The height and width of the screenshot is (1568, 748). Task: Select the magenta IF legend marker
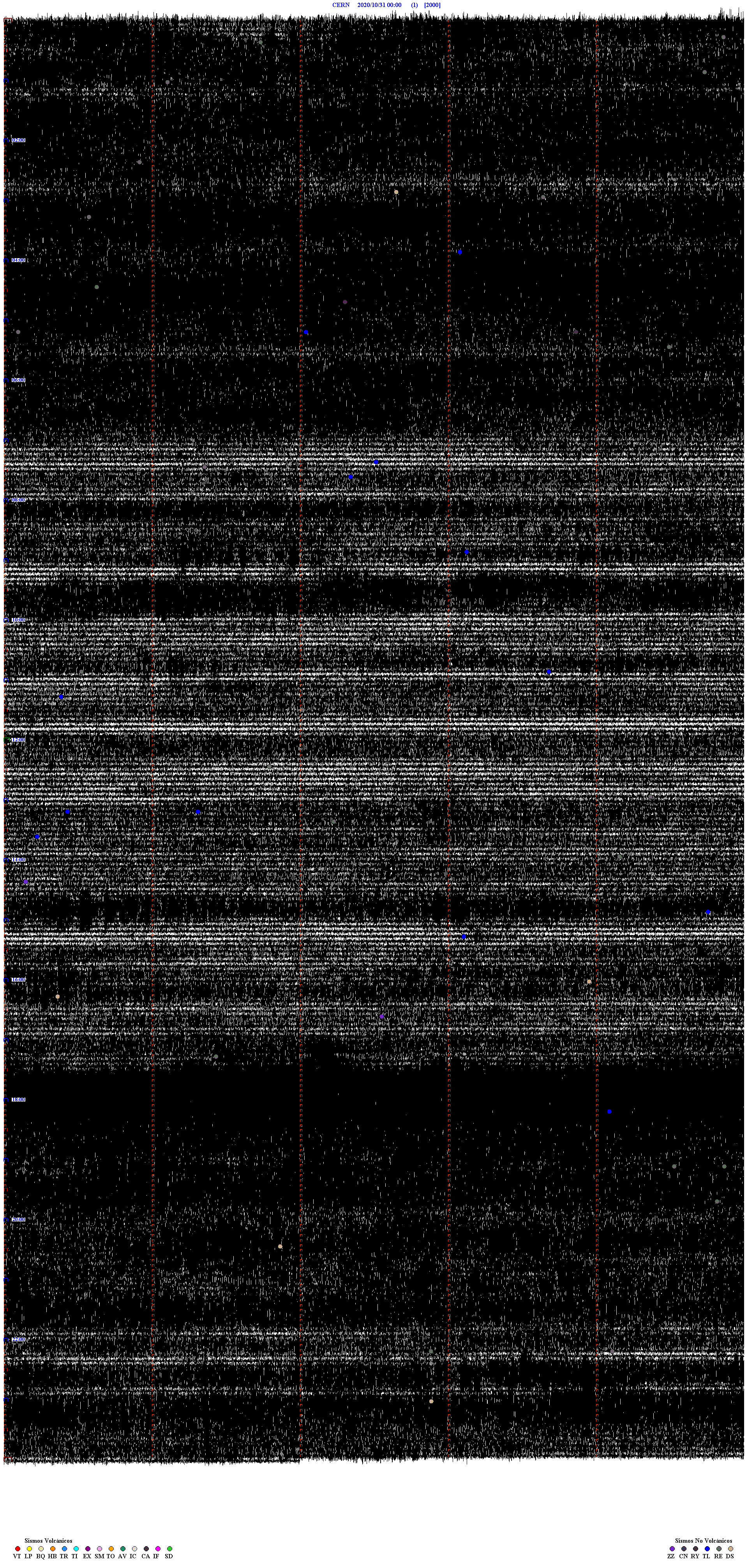[158, 1549]
